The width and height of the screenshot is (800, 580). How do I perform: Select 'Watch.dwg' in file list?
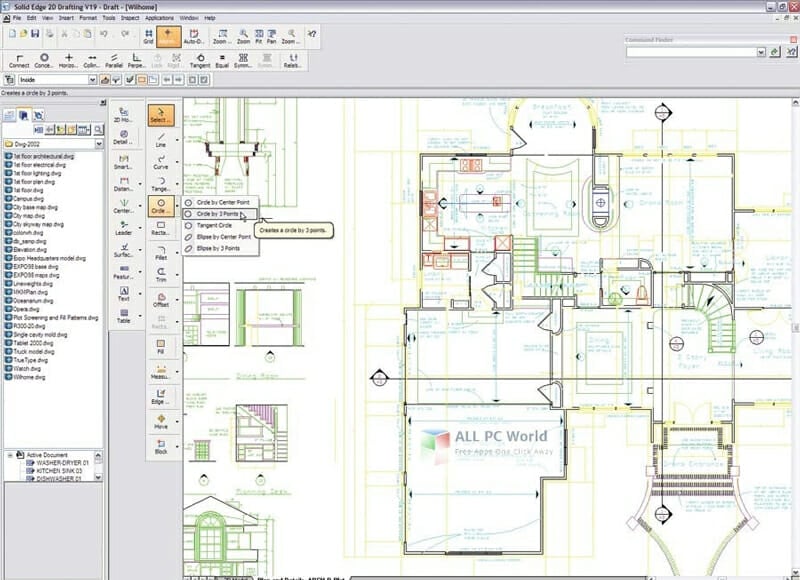pyautogui.click(x=23, y=368)
